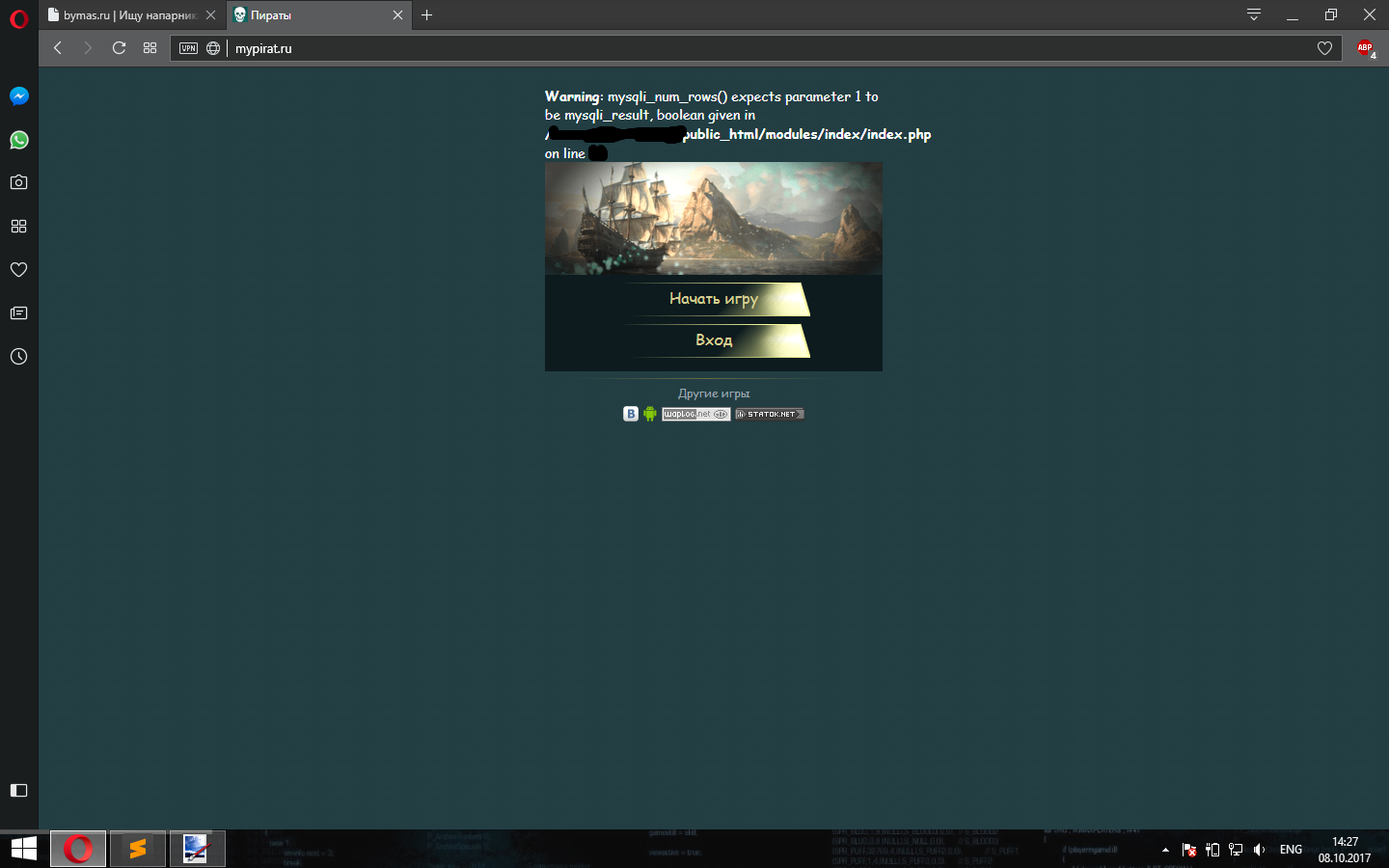The image size is (1389, 868).
Task: Open History clock icon in the sidebar
Action: (18, 356)
